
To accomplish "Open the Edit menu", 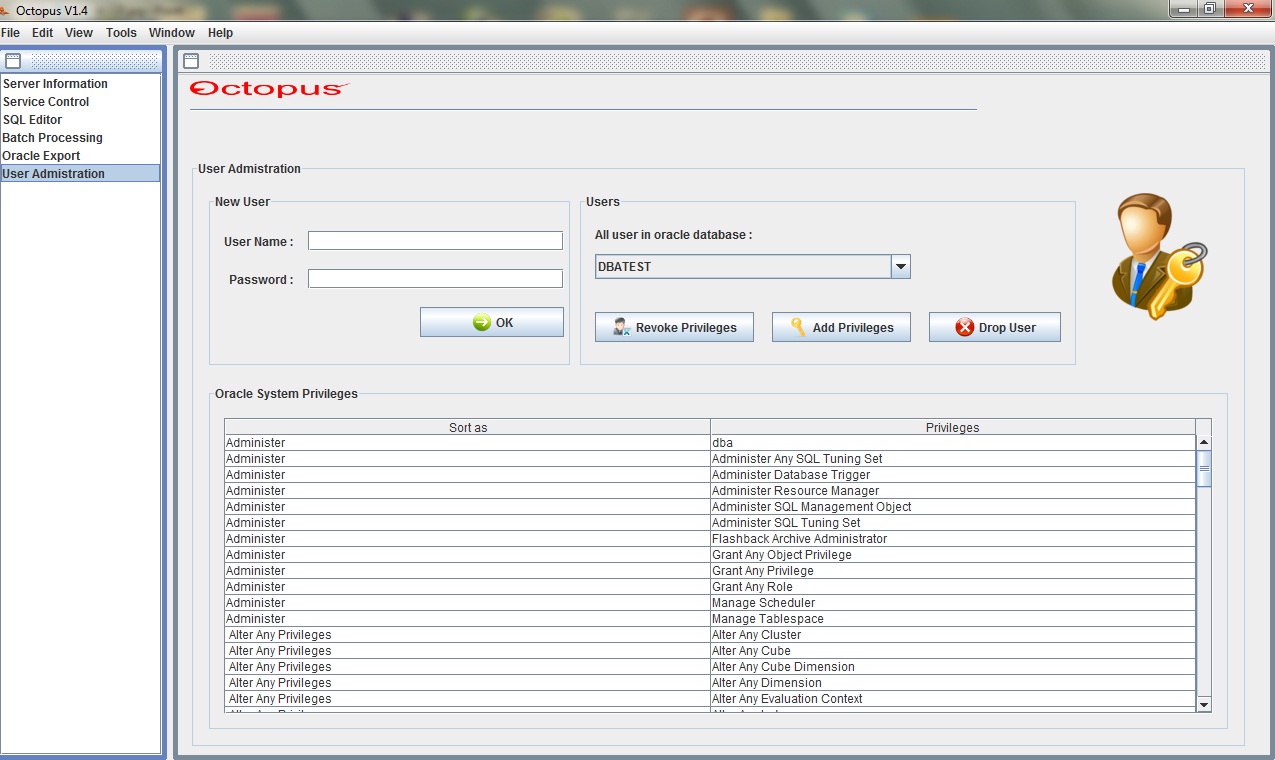I will [x=42, y=33].
